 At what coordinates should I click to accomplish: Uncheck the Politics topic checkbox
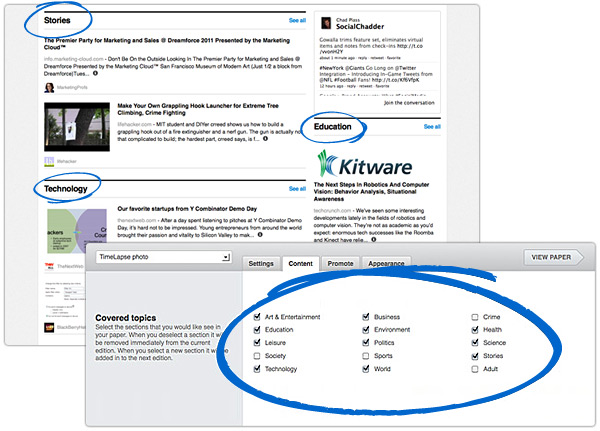(x=366, y=343)
